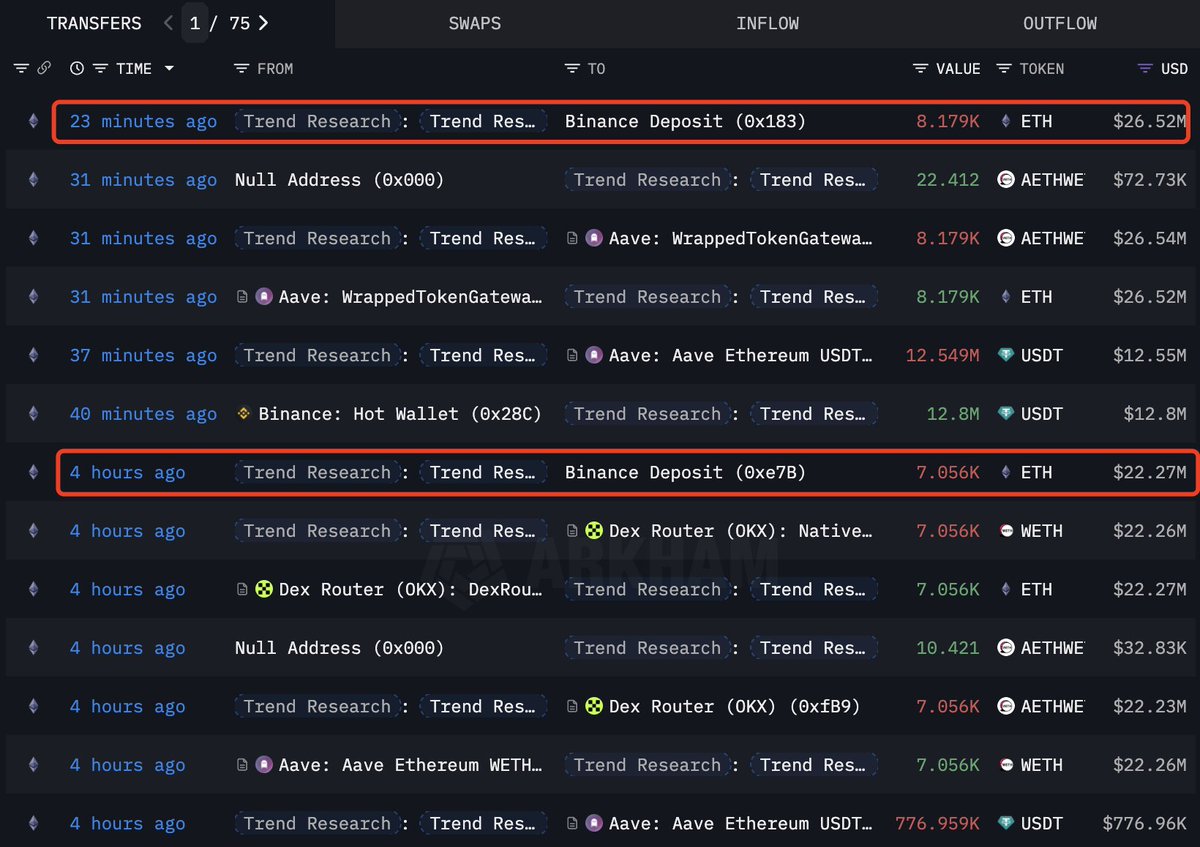Screen dimensions: 1200x847
Task: Click the AETHWETH token icon in the $32.83K row
Action: pos(1006,648)
